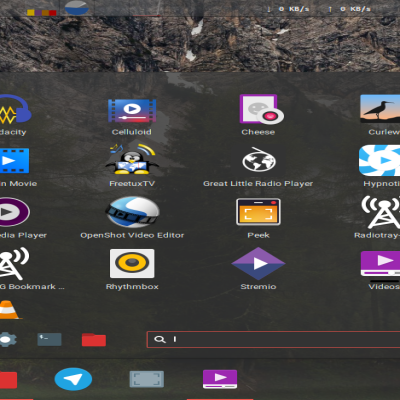
Task: Launch the Radiotray antenna icon
Action: pos(381,212)
